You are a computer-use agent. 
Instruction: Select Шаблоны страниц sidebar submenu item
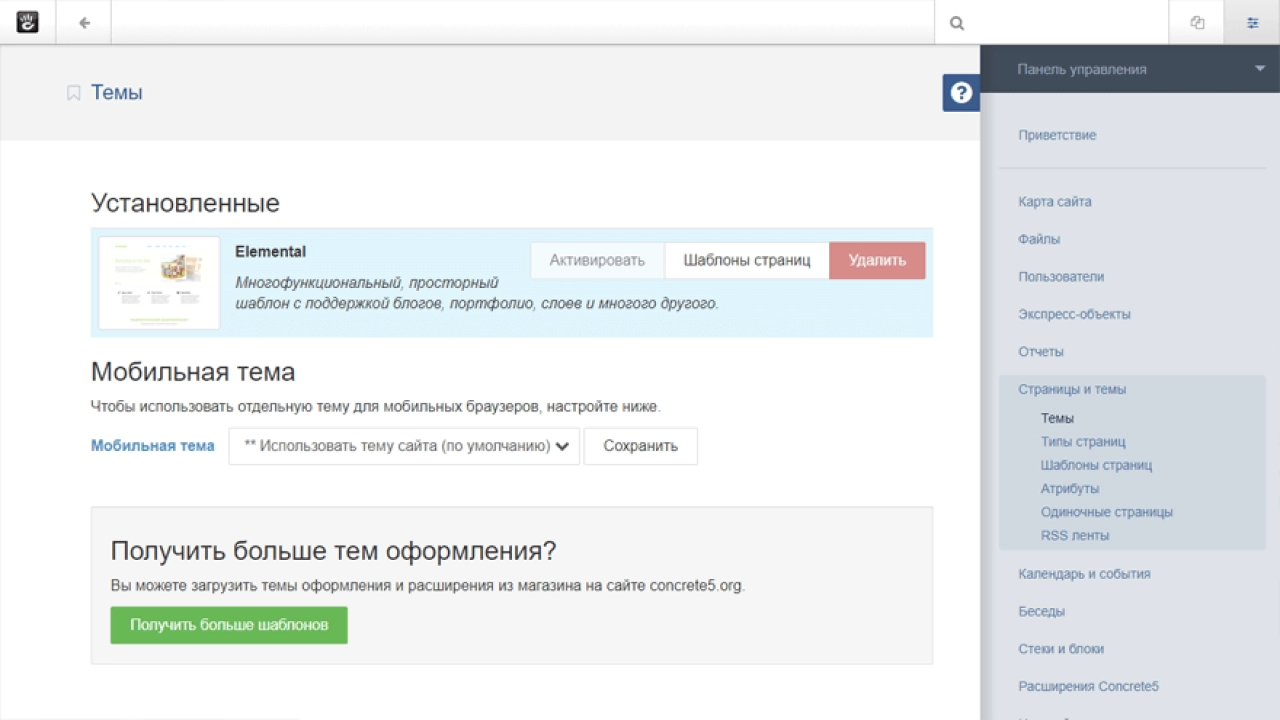1096,465
